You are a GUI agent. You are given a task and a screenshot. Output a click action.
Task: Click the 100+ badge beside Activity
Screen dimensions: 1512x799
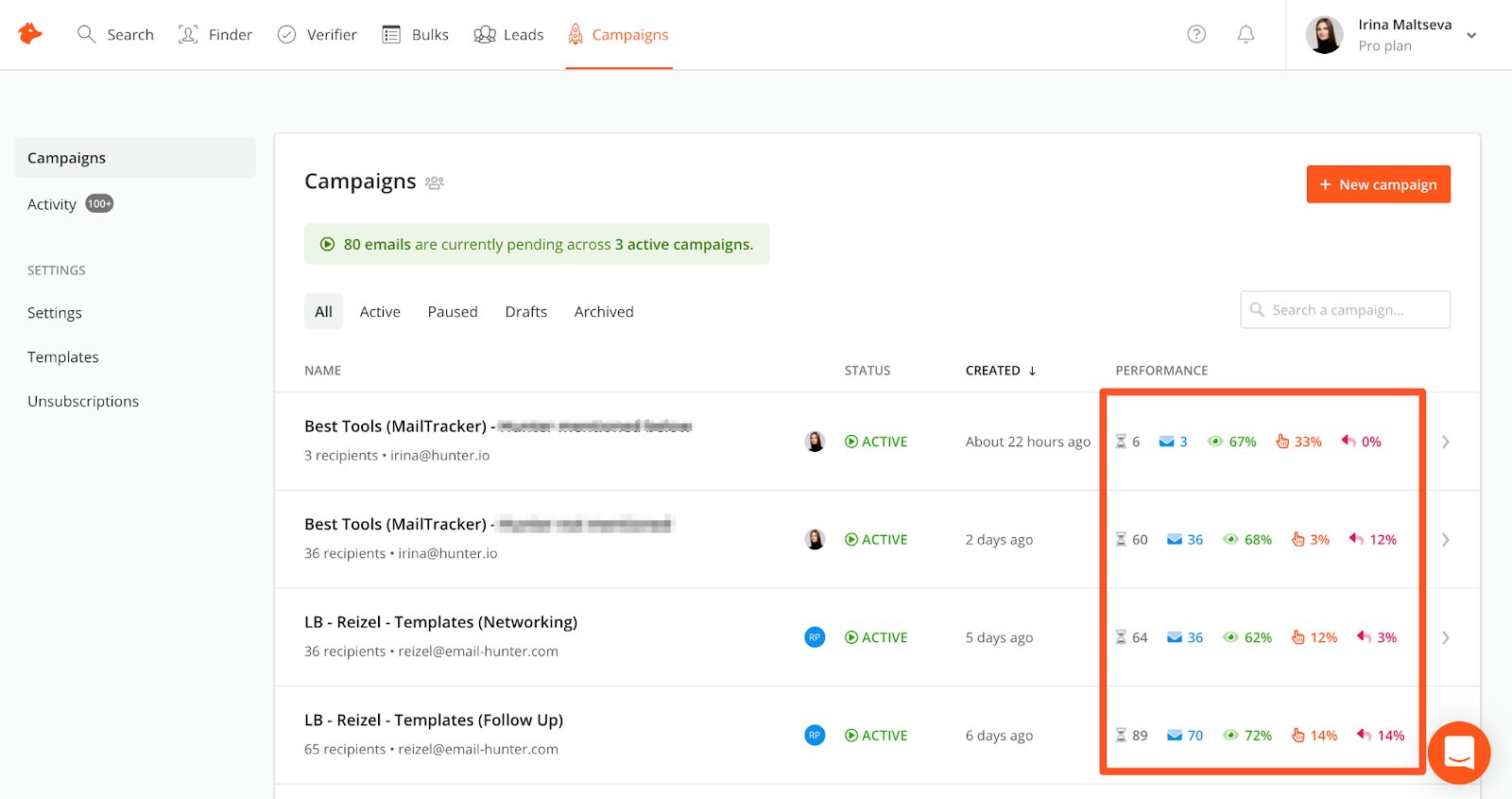click(99, 203)
